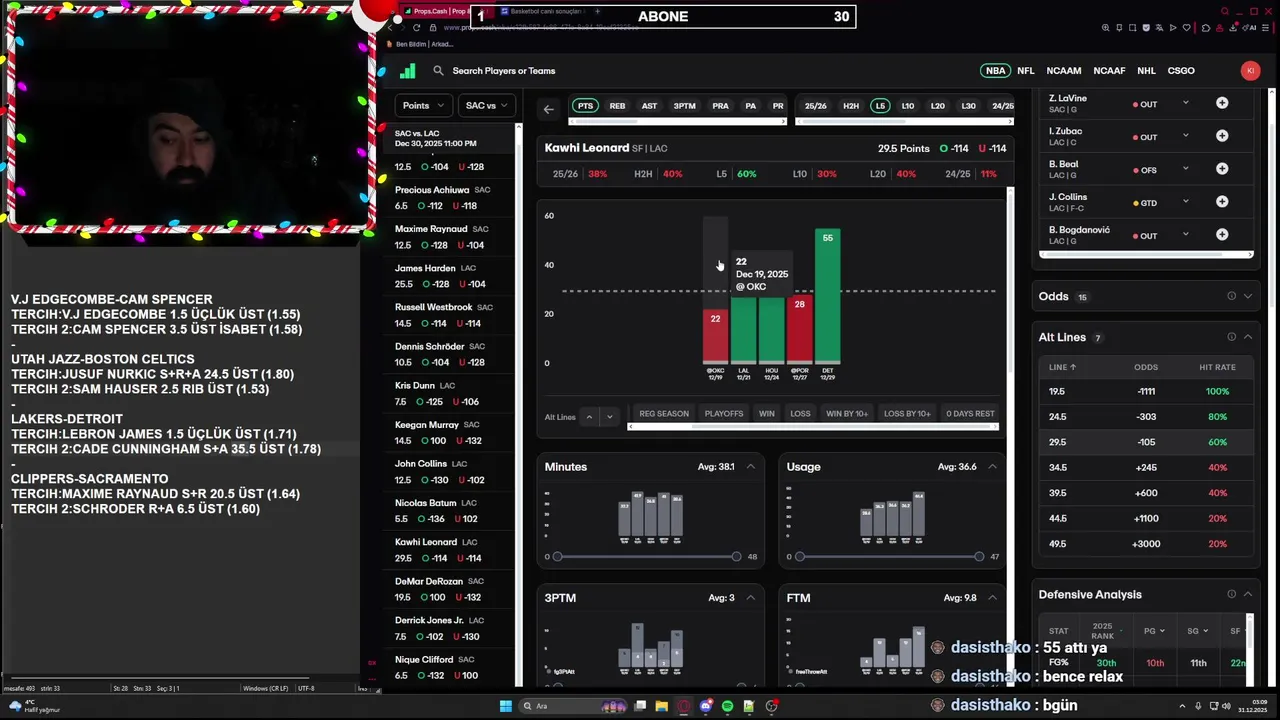Expand Z. LaVine injury chevron
1280x720 pixels.
pos(1185,103)
